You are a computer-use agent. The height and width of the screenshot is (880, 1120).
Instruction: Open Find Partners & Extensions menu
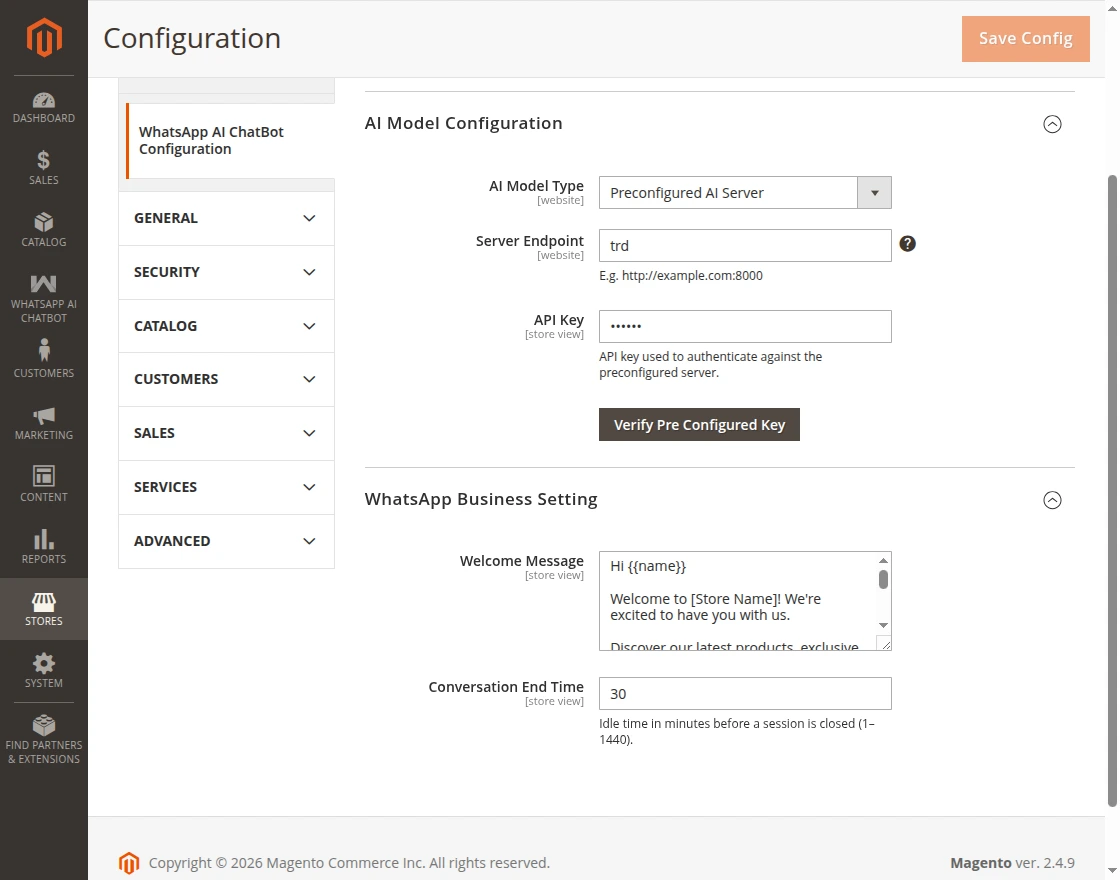44,740
